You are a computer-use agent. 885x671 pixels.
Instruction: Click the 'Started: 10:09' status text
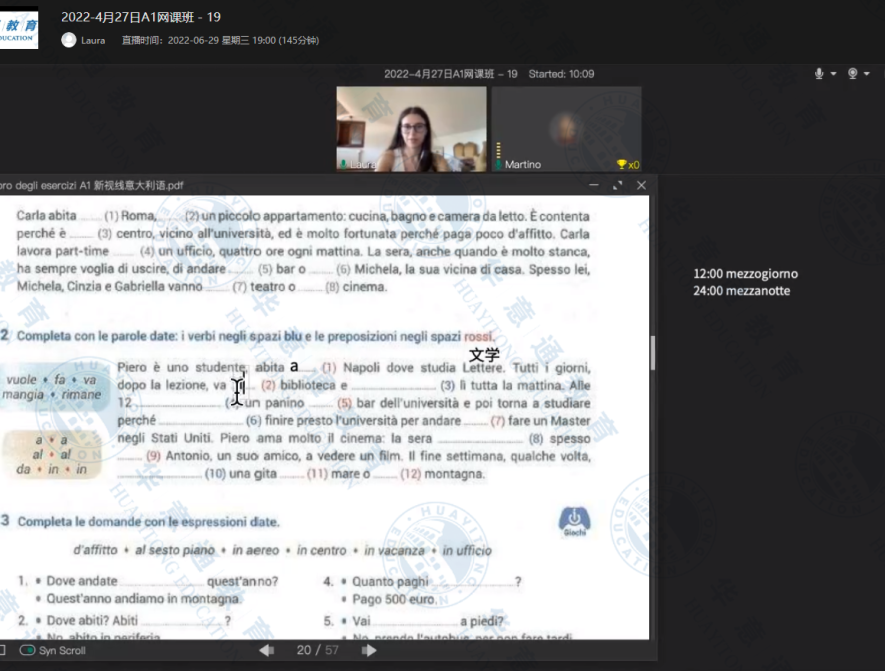561,74
